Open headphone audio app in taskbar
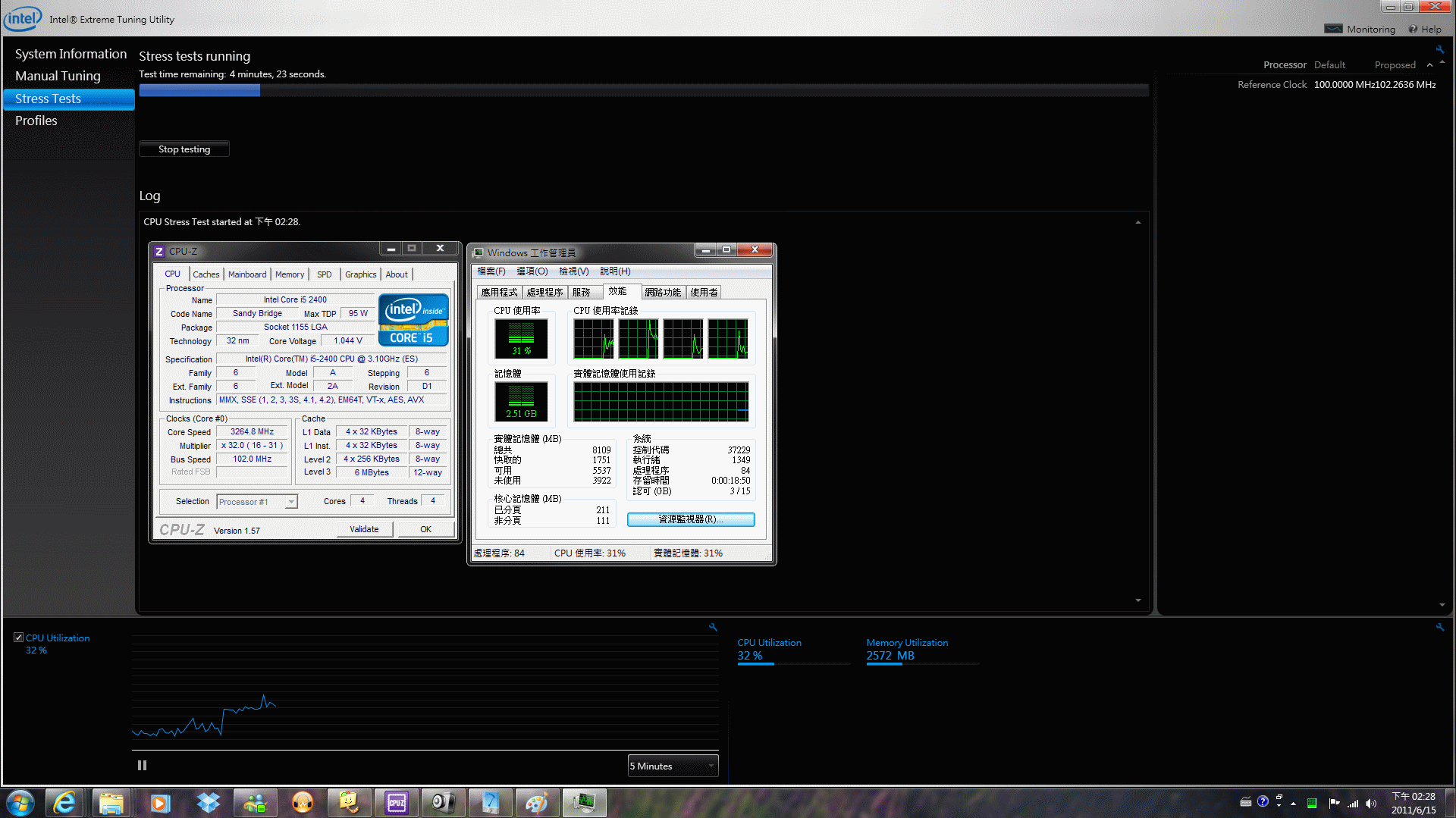The height and width of the screenshot is (818, 1456). click(302, 803)
